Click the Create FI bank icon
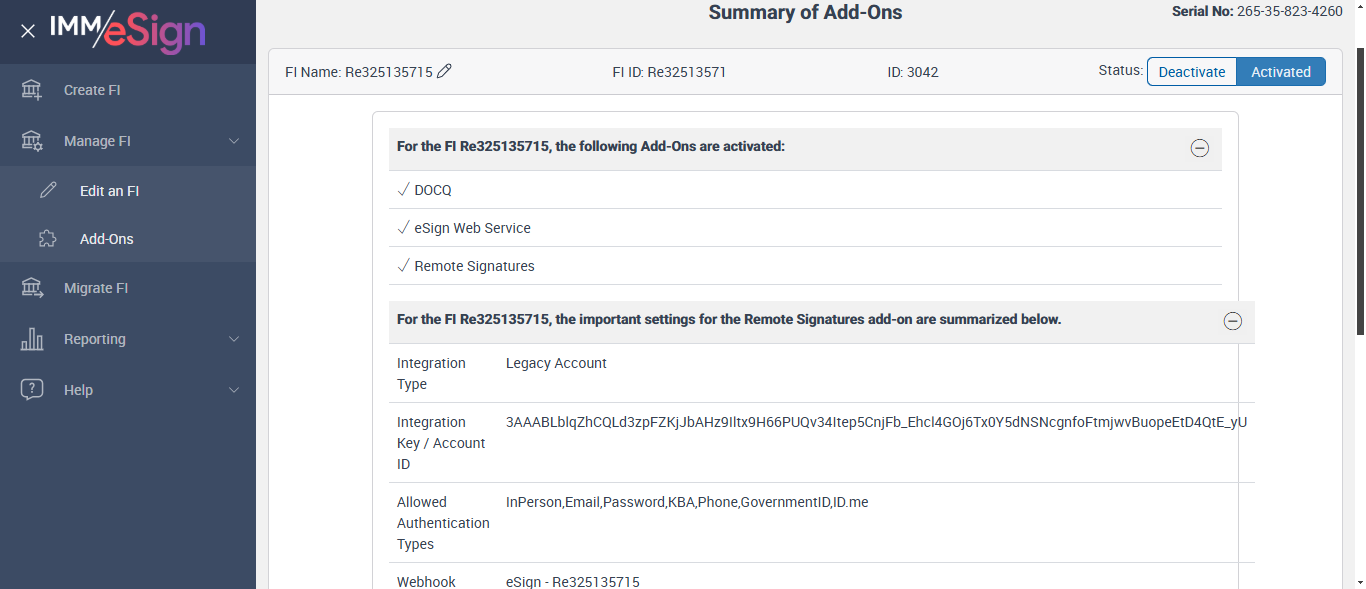 (32, 90)
